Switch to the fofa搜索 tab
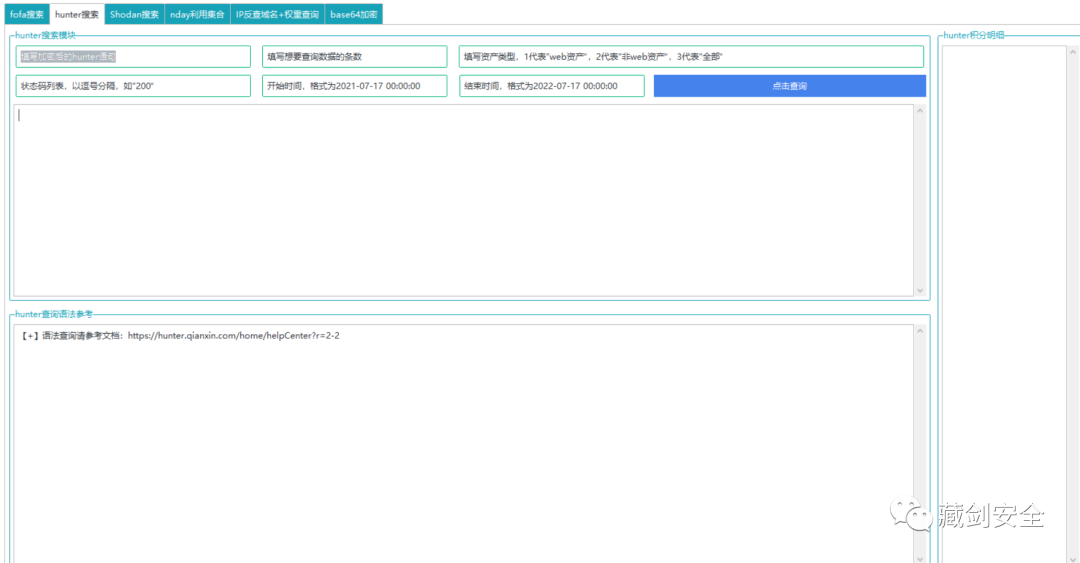1080x563 pixels. point(27,14)
